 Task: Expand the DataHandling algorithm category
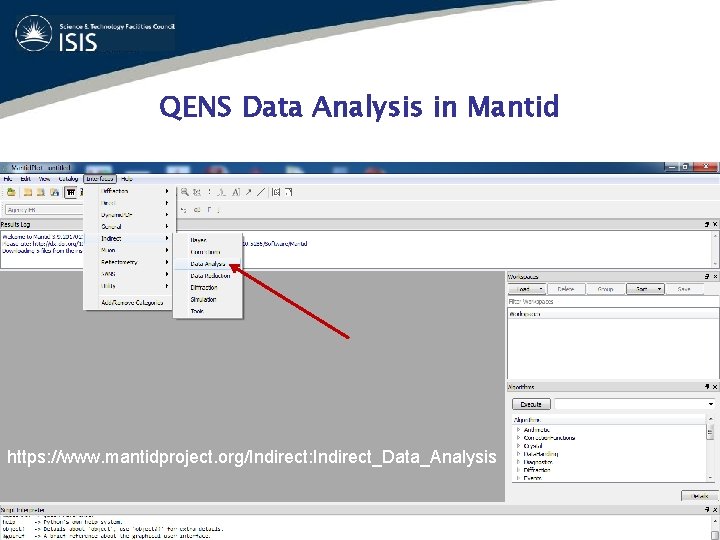click(x=518, y=454)
